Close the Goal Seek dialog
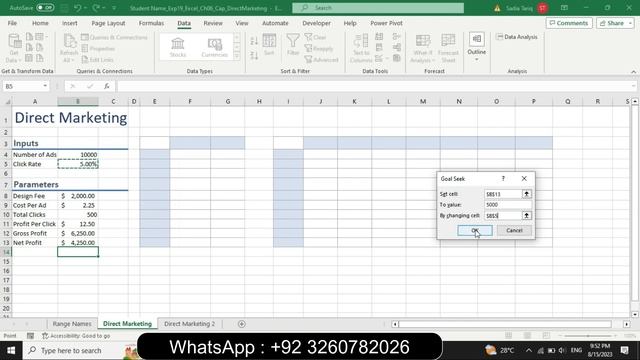Viewport: 640px width, 360px height. point(524,178)
